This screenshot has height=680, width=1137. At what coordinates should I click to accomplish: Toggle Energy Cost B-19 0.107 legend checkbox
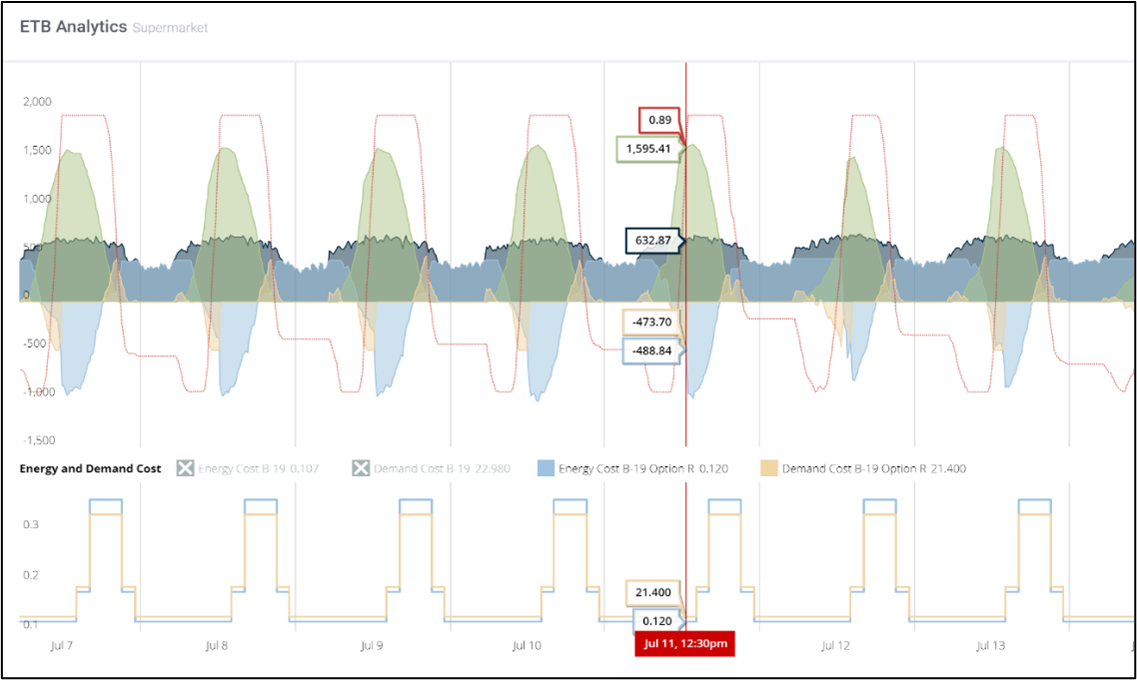(x=185, y=468)
